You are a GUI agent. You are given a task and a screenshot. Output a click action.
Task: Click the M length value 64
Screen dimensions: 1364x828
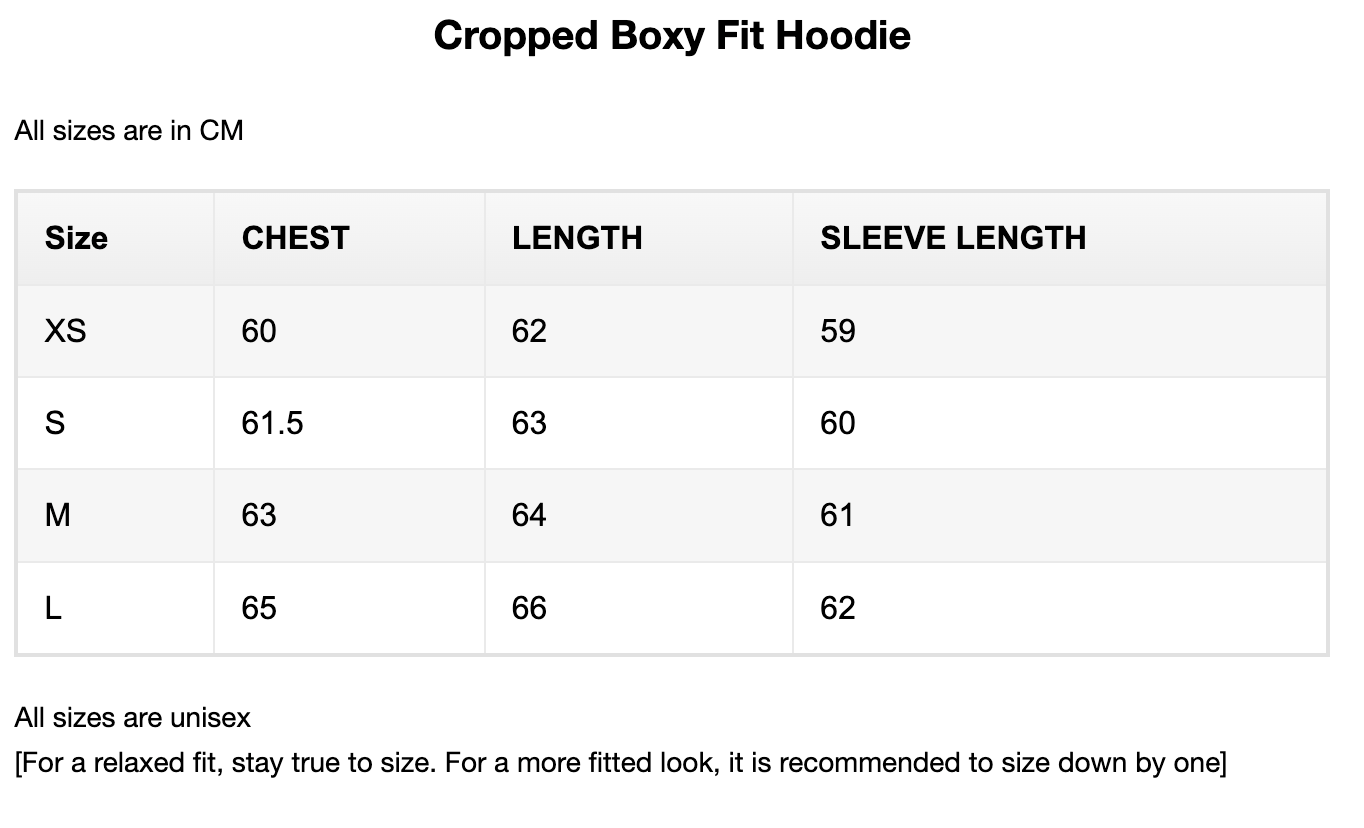coord(529,515)
